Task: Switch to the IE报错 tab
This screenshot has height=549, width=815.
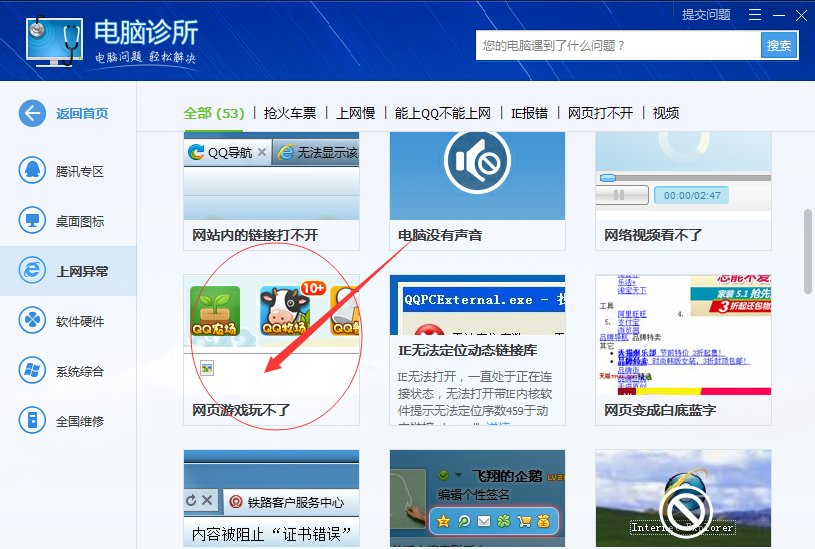Action: click(x=529, y=113)
